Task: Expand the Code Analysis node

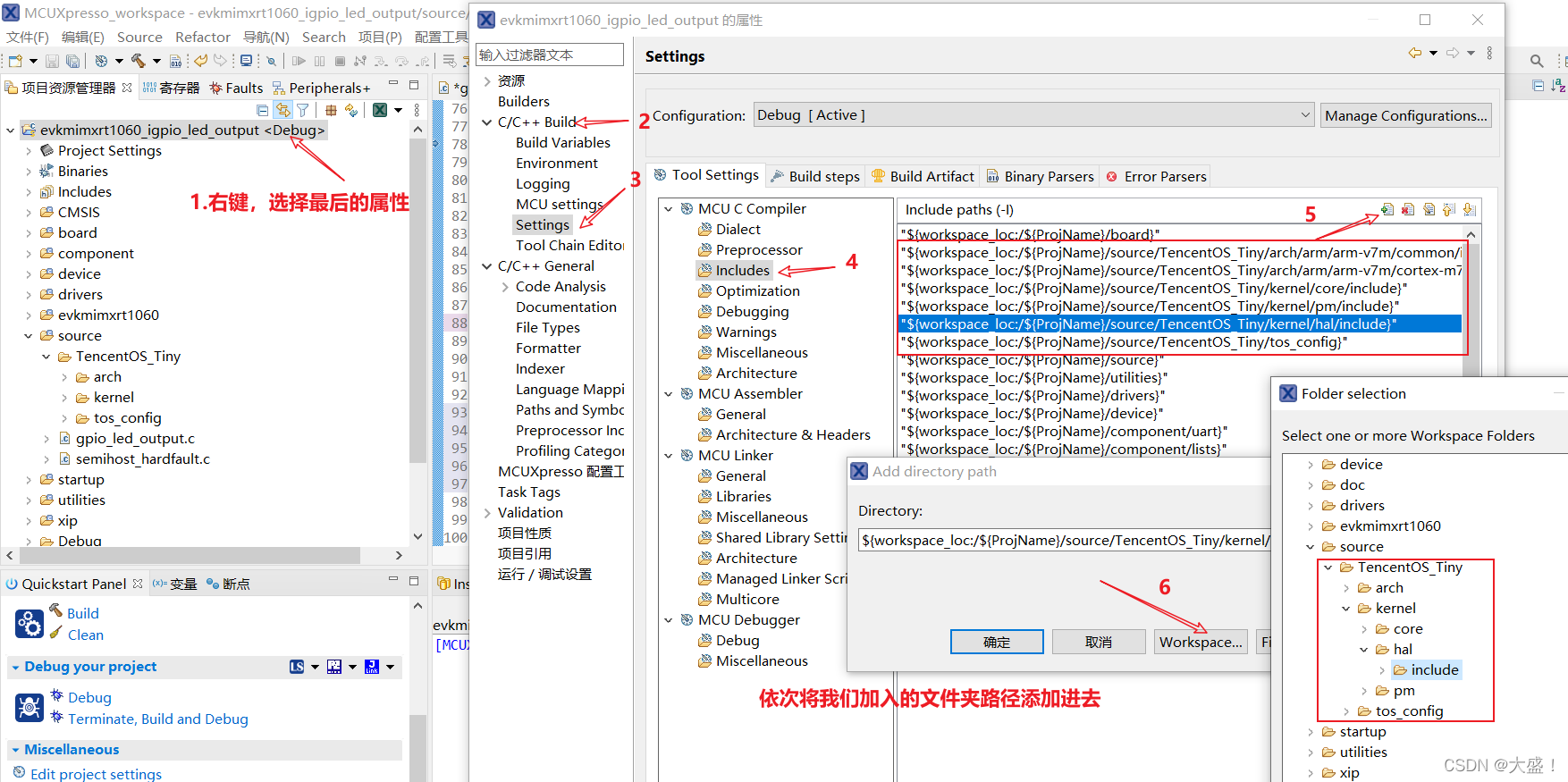Action: 505,287
